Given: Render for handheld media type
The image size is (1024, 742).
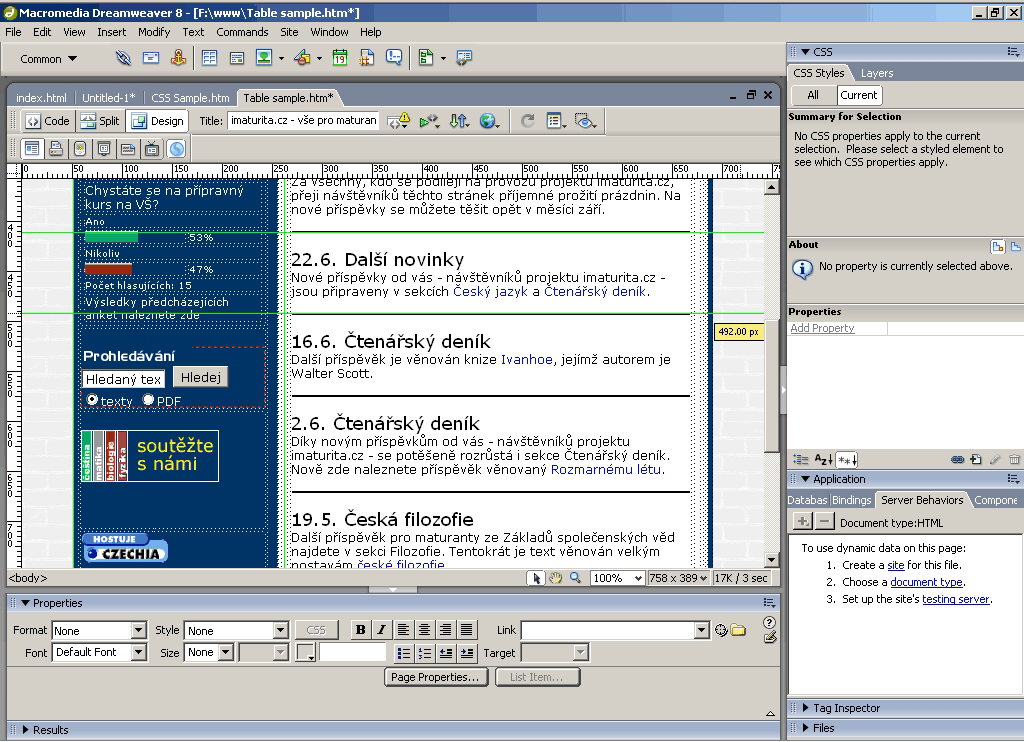Looking at the screenshot, I should pos(80,149).
